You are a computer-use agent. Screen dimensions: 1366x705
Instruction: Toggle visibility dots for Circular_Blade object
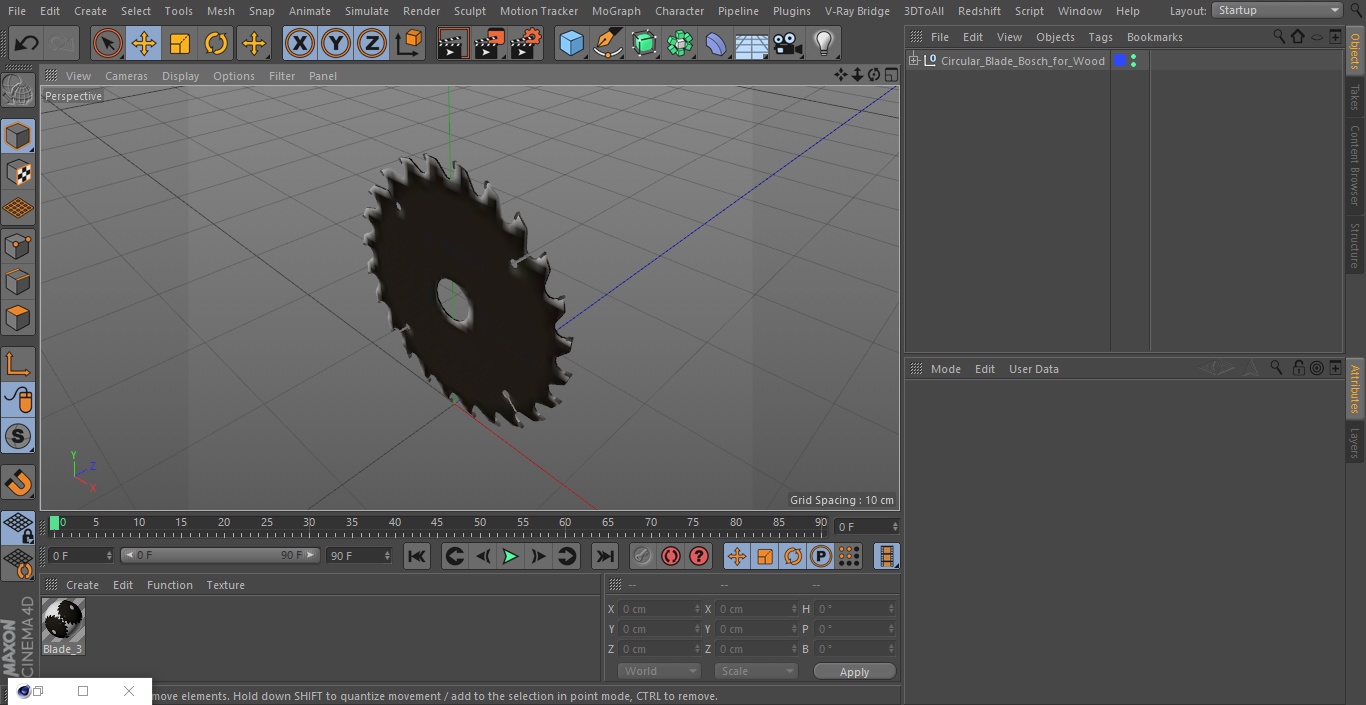click(1133, 61)
